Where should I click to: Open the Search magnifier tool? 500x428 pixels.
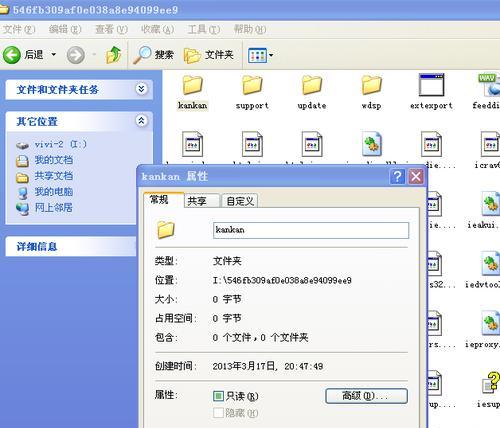(142, 55)
